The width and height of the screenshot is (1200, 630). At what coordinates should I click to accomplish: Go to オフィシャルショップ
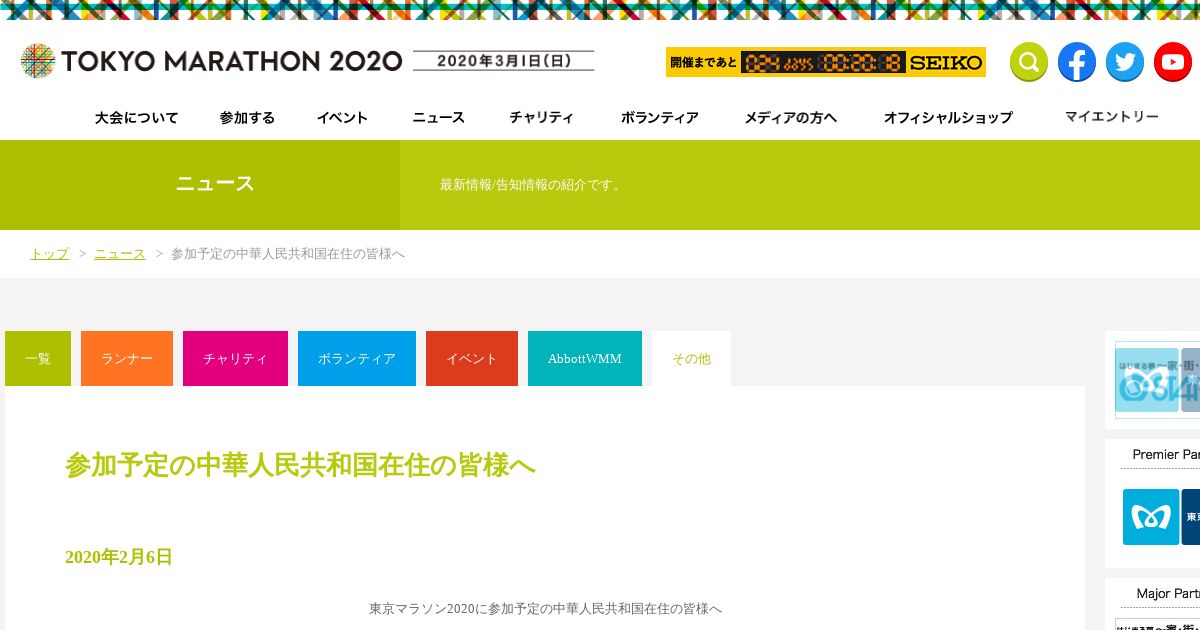[948, 117]
